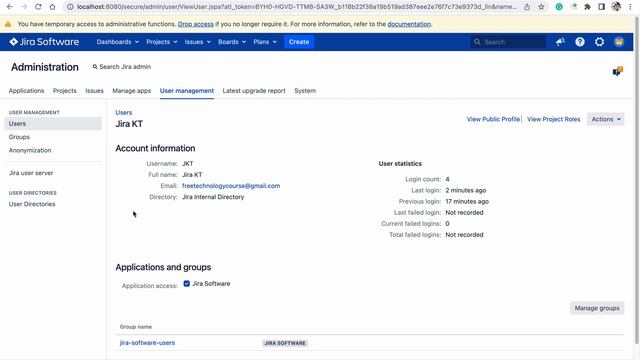Viewport: 640px width, 360px height.
Task: Click Drop access link
Action: (x=196, y=24)
